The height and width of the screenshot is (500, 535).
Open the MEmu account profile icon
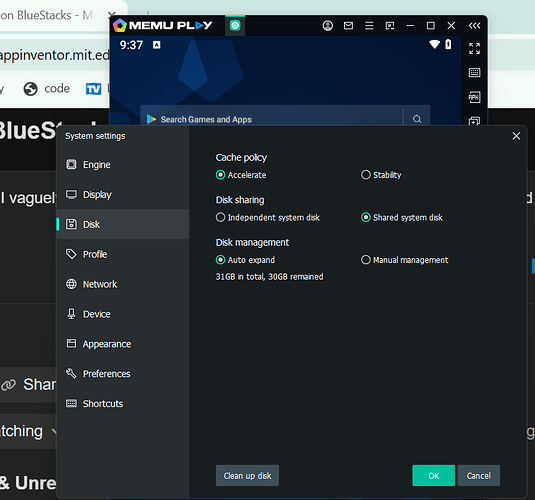(x=328, y=26)
